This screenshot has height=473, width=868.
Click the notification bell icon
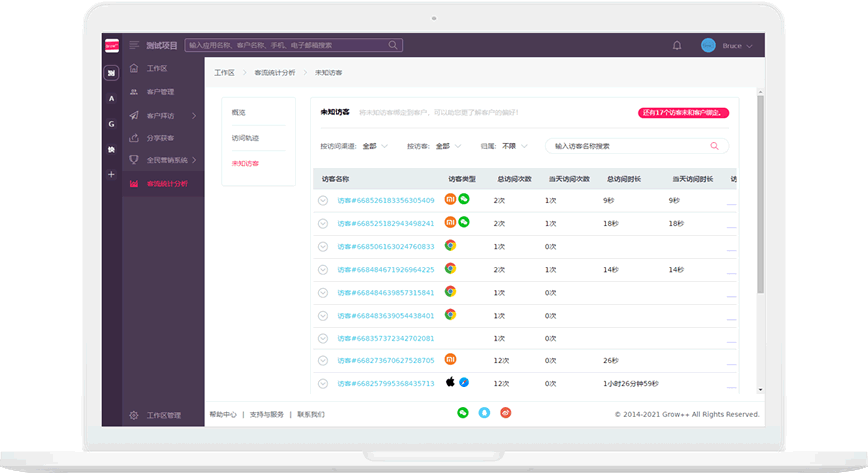pos(677,45)
